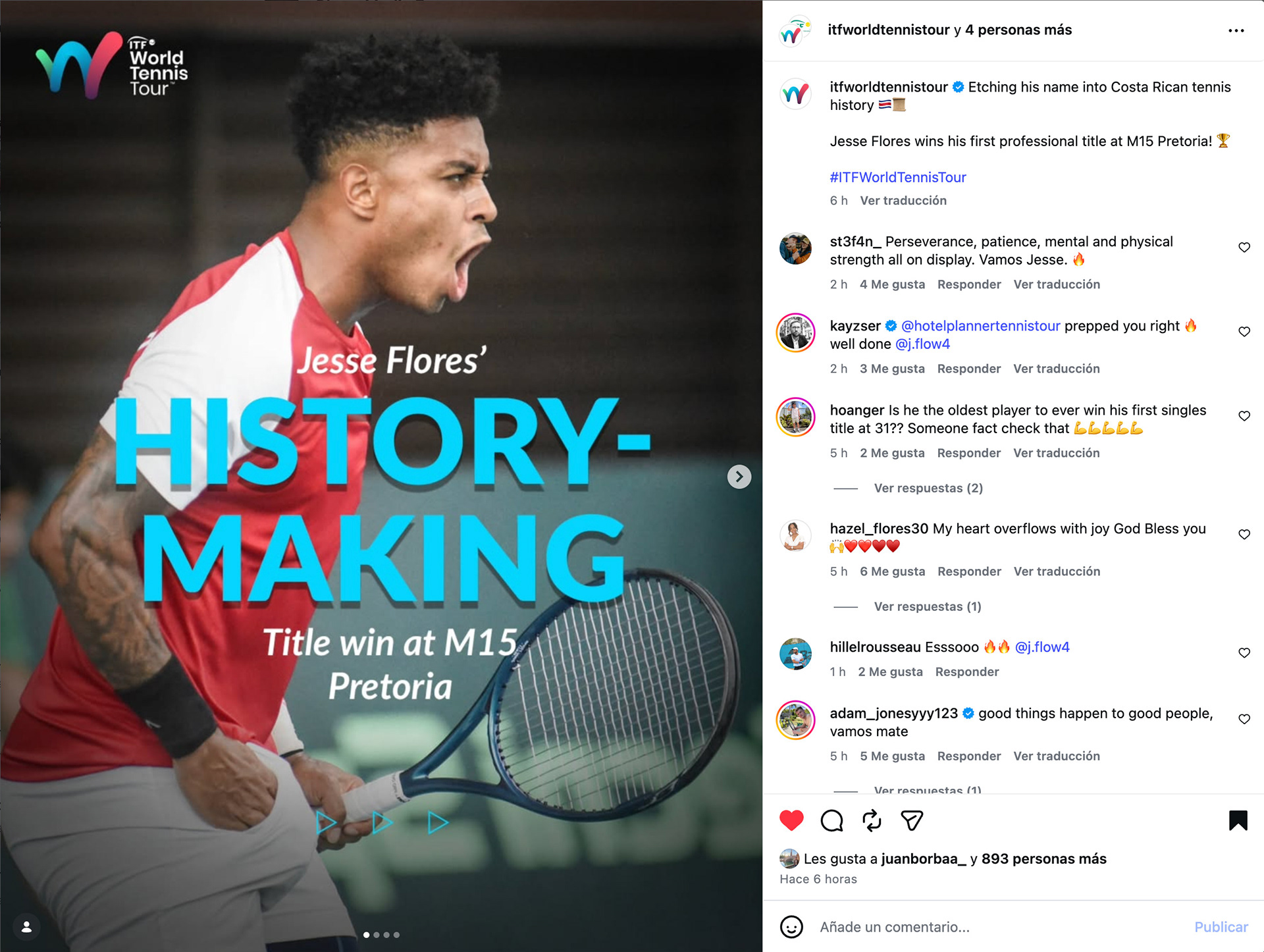Image resolution: width=1264 pixels, height=952 pixels.
Task: Share post via paper plane icon
Action: [x=912, y=820]
